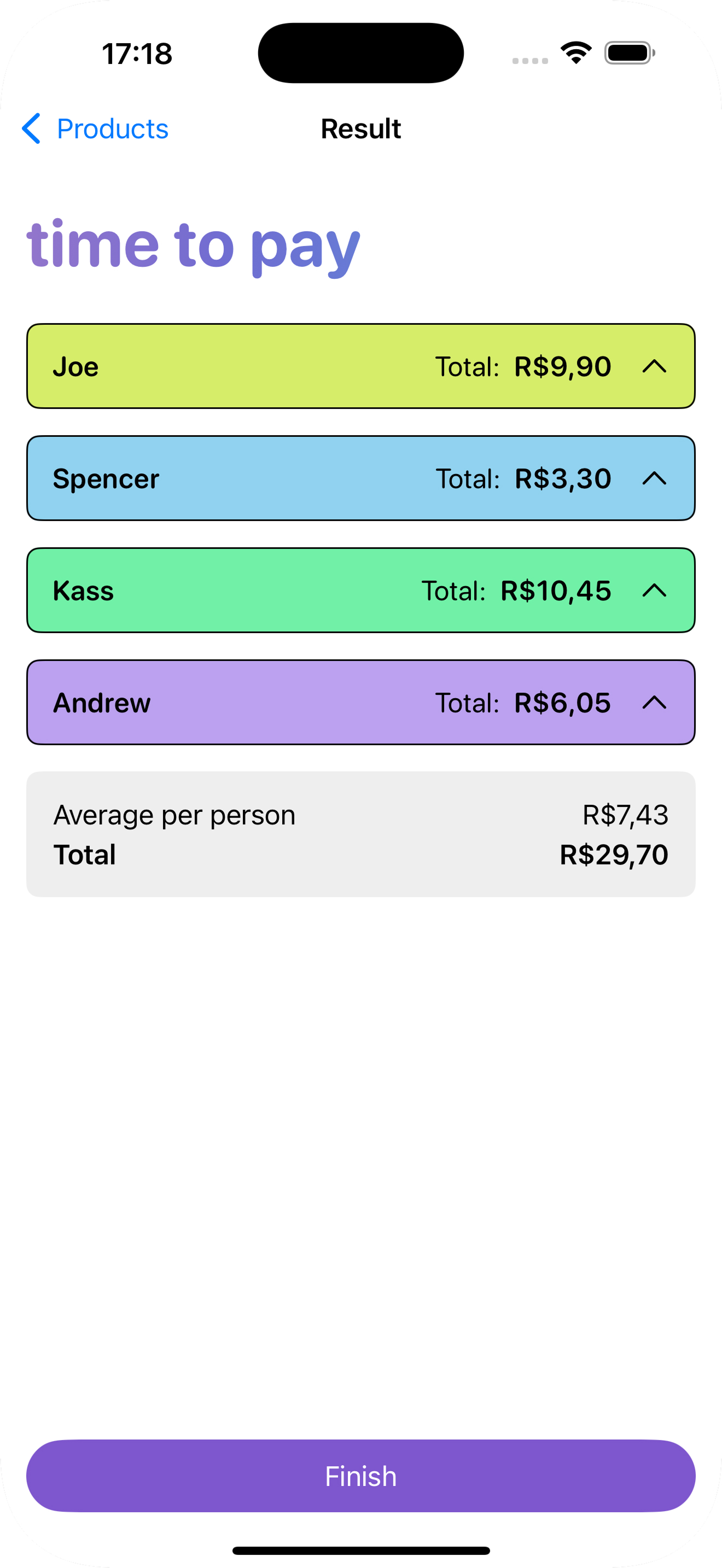This screenshot has width=722, height=1568.
Task: Collapse Spencer's card using its chevron
Action: pyautogui.click(x=654, y=478)
